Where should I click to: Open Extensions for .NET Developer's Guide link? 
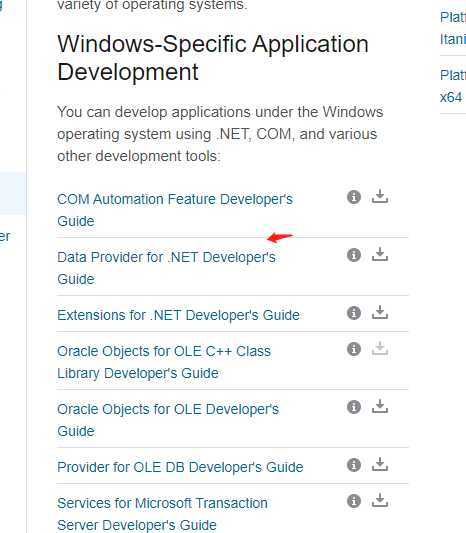(x=178, y=315)
